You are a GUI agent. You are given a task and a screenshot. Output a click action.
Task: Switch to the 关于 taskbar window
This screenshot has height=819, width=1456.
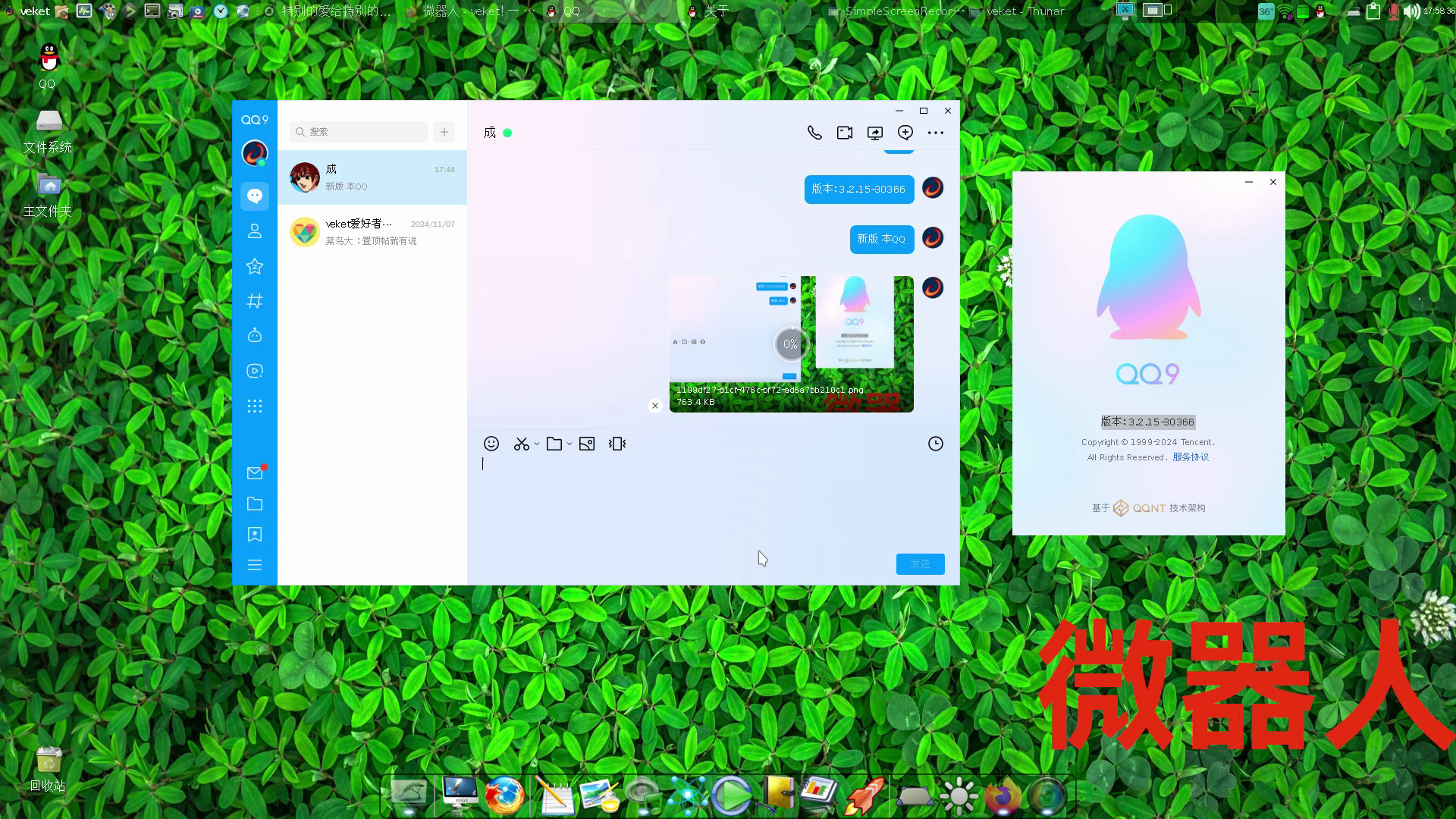click(708, 11)
